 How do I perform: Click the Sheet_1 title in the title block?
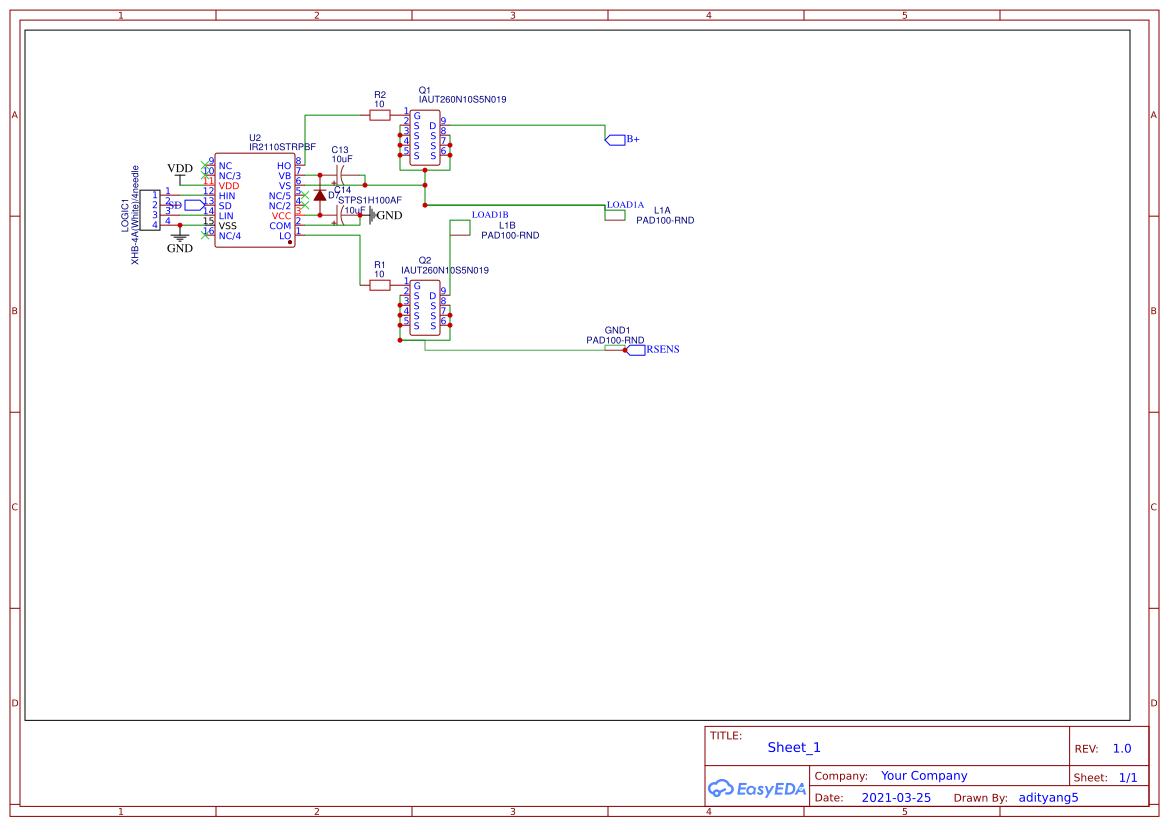[793, 747]
